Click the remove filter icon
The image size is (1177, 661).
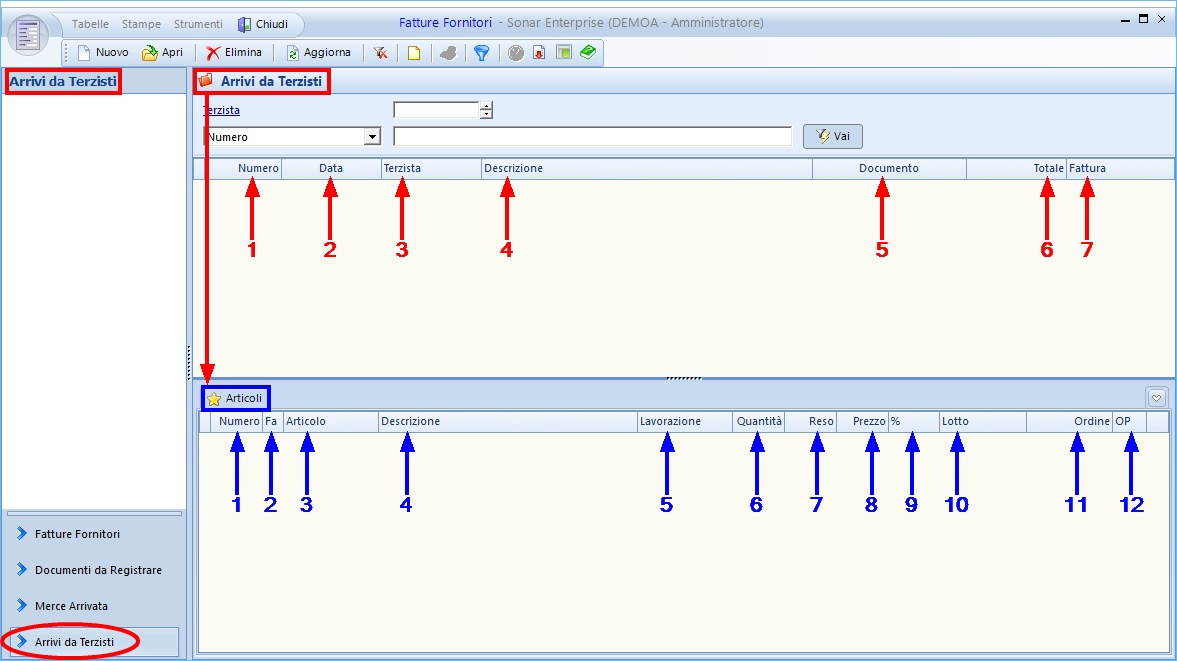(x=381, y=53)
